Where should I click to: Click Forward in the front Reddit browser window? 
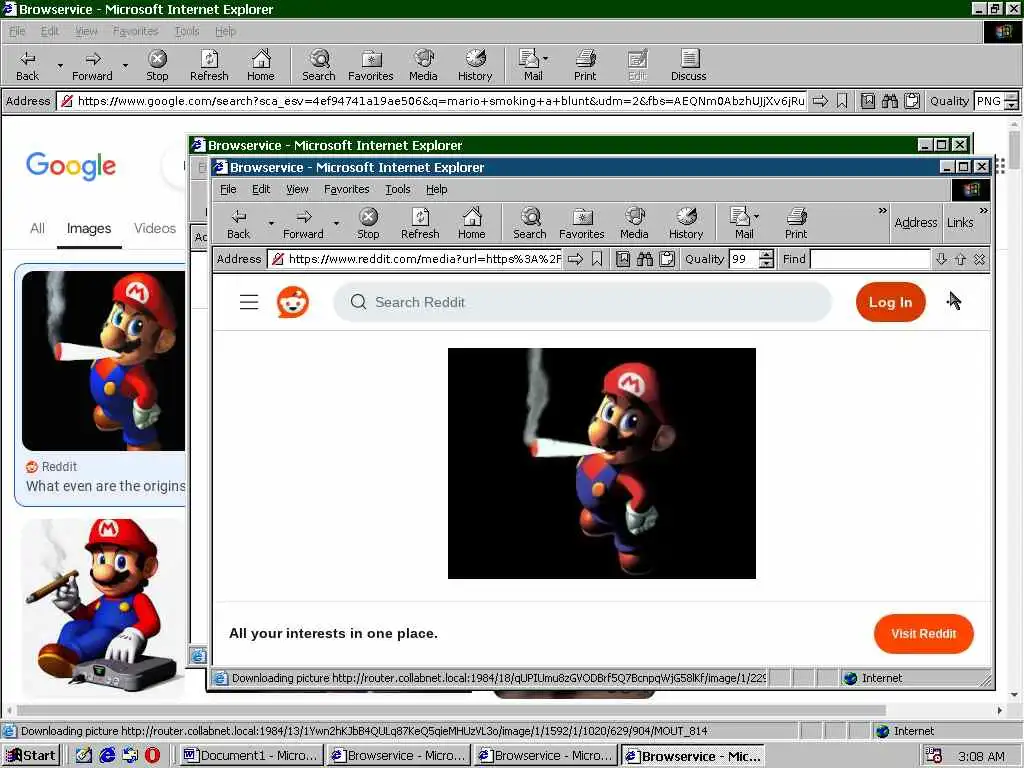(303, 223)
